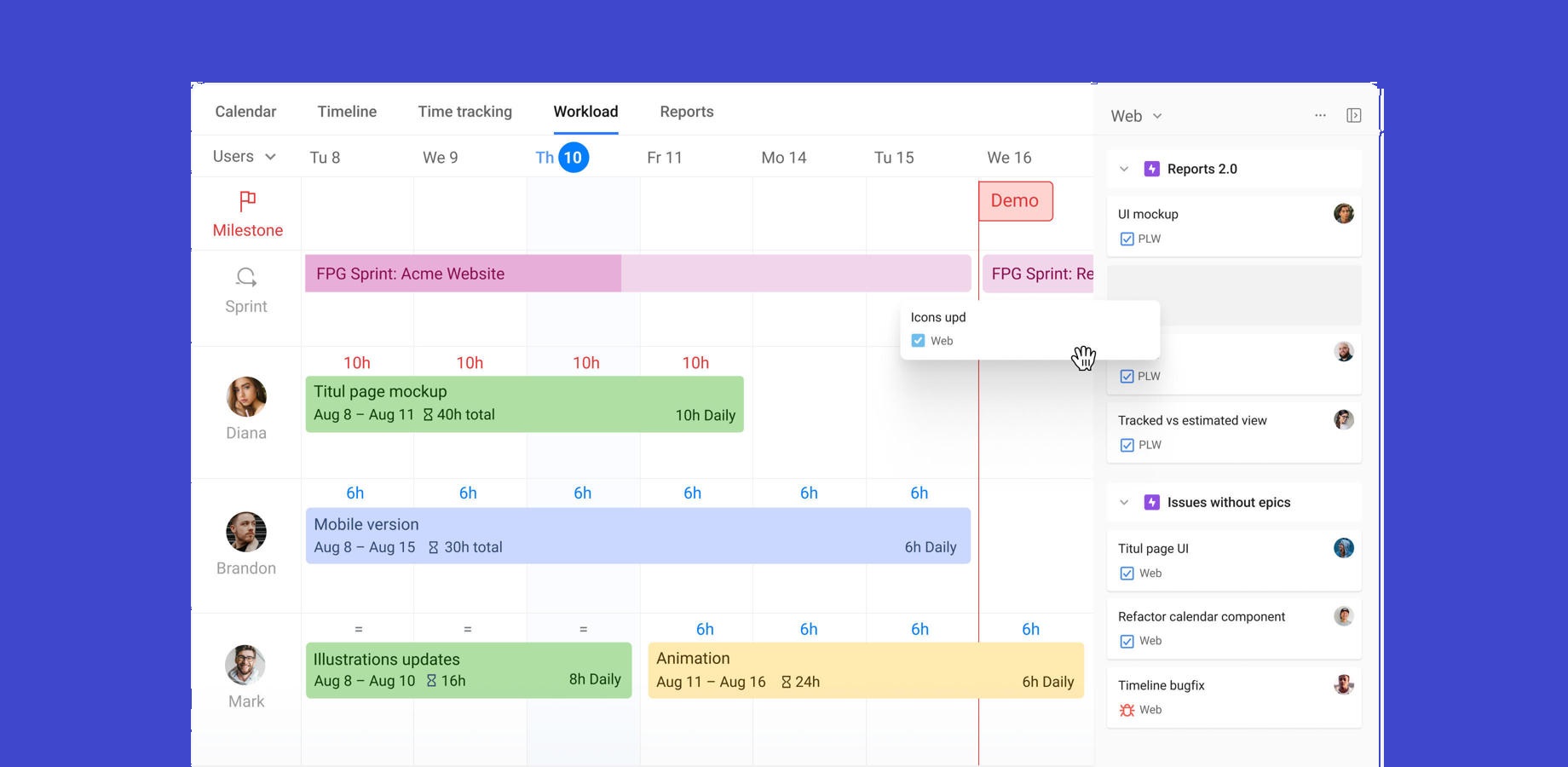The width and height of the screenshot is (1568, 767).
Task: Uncheck the PLW checkbox under UI mockup
Action: pos(1127,239)
